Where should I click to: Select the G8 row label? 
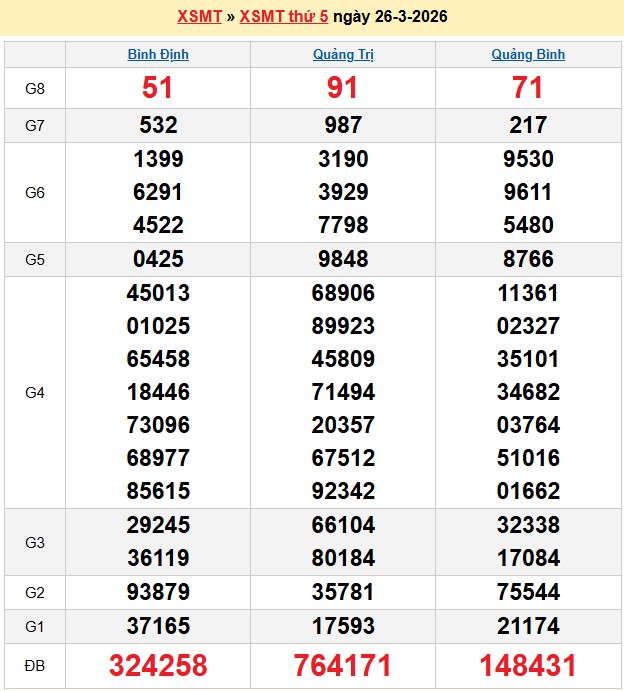point(35,89)
